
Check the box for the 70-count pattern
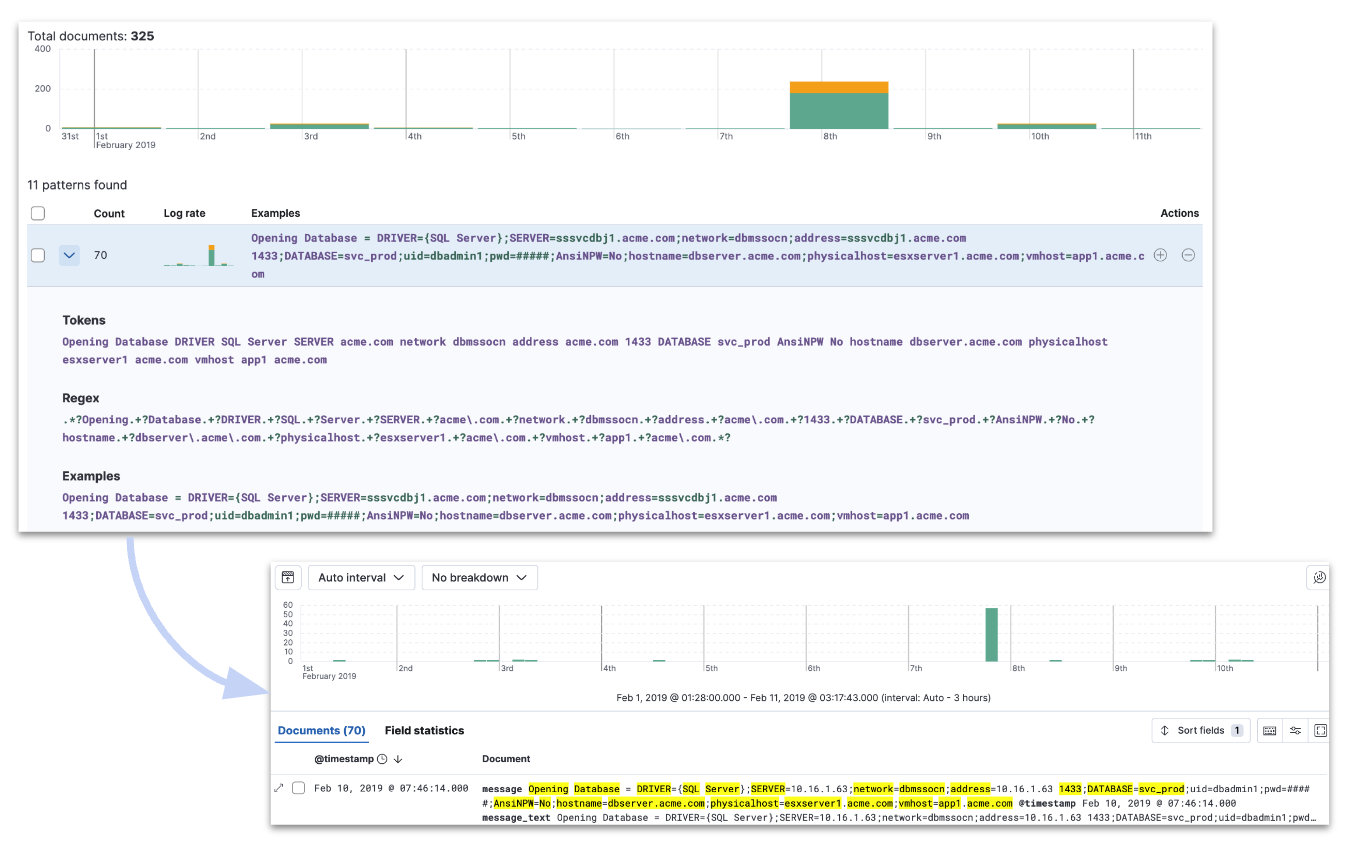(x=38, y=255)
